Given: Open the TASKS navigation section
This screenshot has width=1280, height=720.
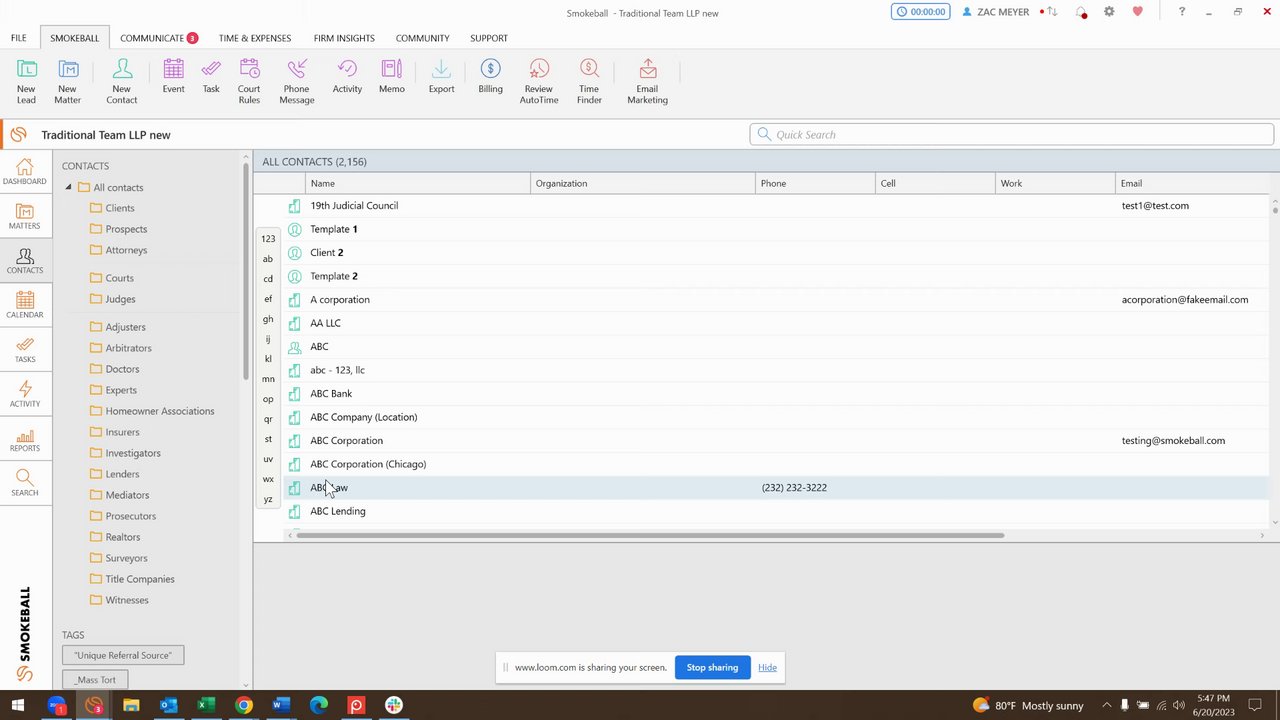Looking at the screenshot, I should point(25,349).
